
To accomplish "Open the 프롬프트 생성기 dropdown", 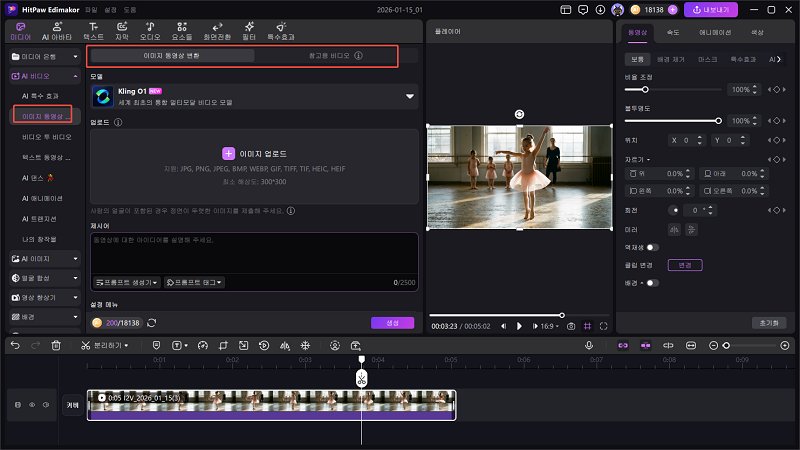I will pos(127,282).
